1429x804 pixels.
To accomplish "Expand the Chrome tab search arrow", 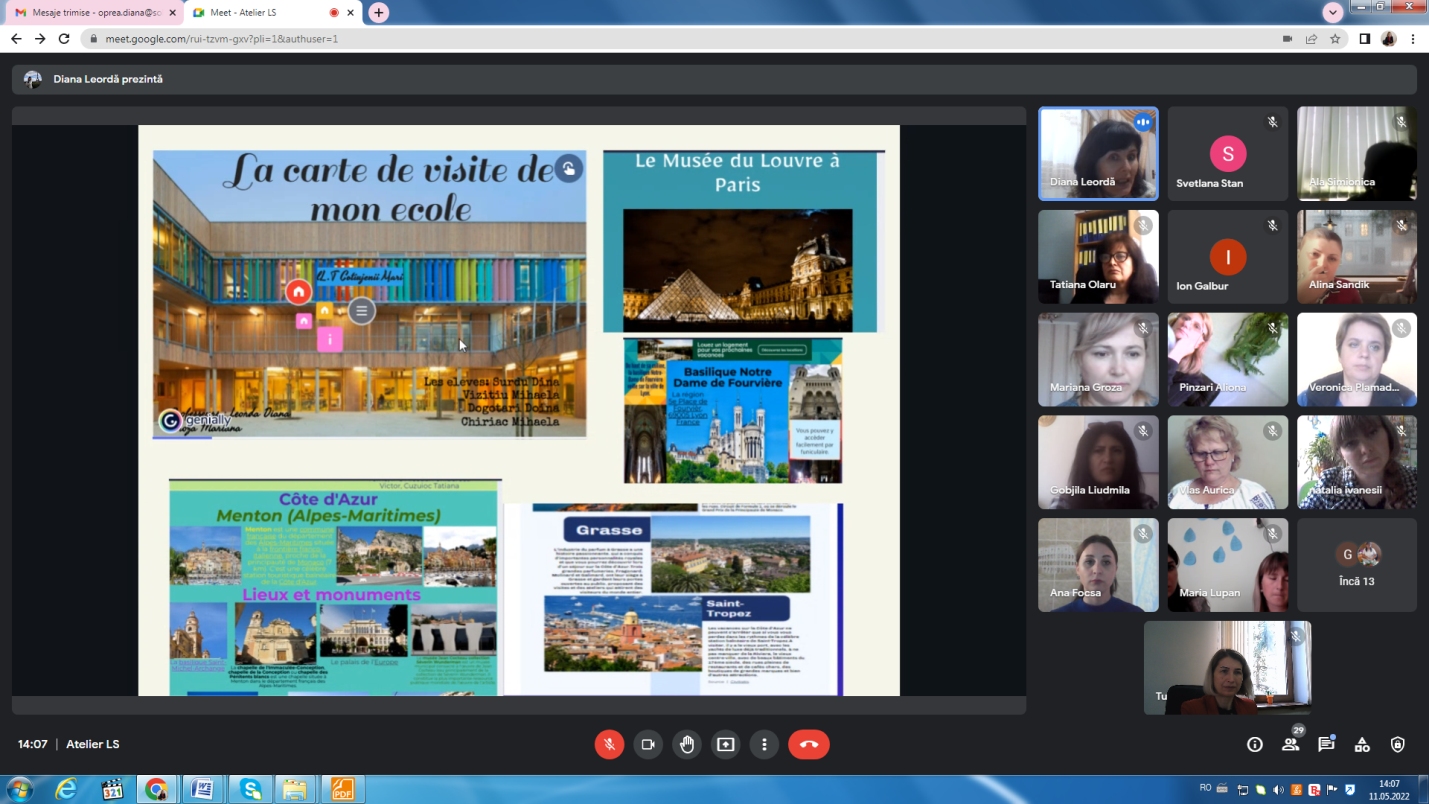I will pyautogui.click(x=1333, y=12).
